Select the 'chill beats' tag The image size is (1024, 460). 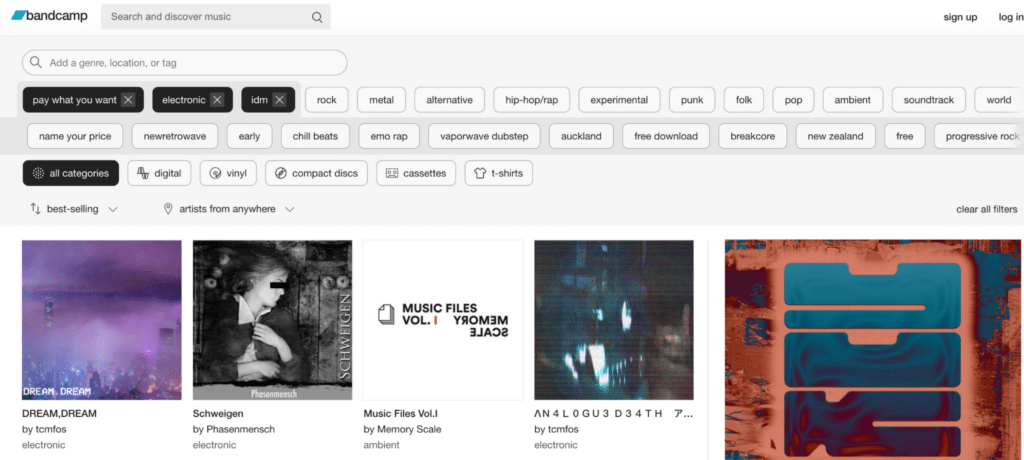click(315, 137)
